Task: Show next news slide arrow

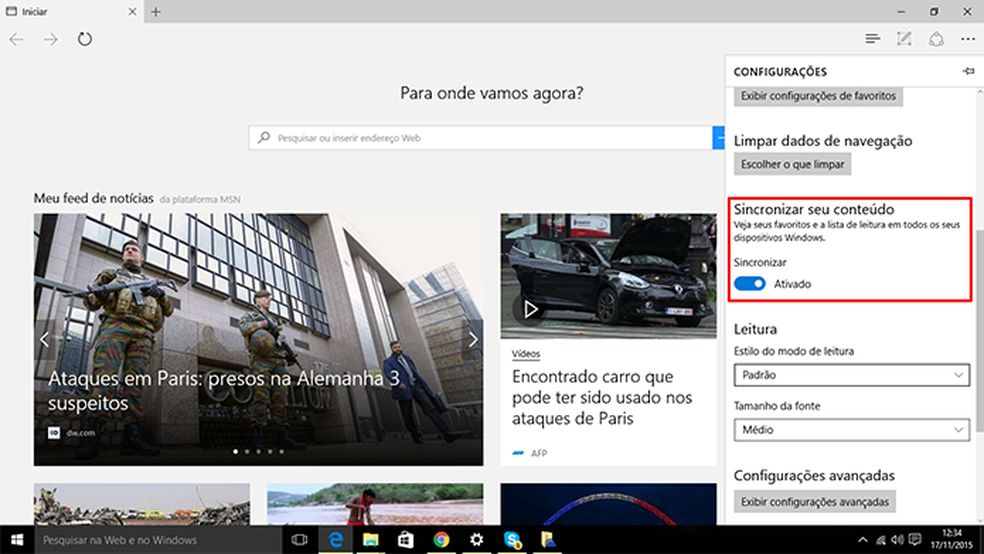Action: click(473, 339)
